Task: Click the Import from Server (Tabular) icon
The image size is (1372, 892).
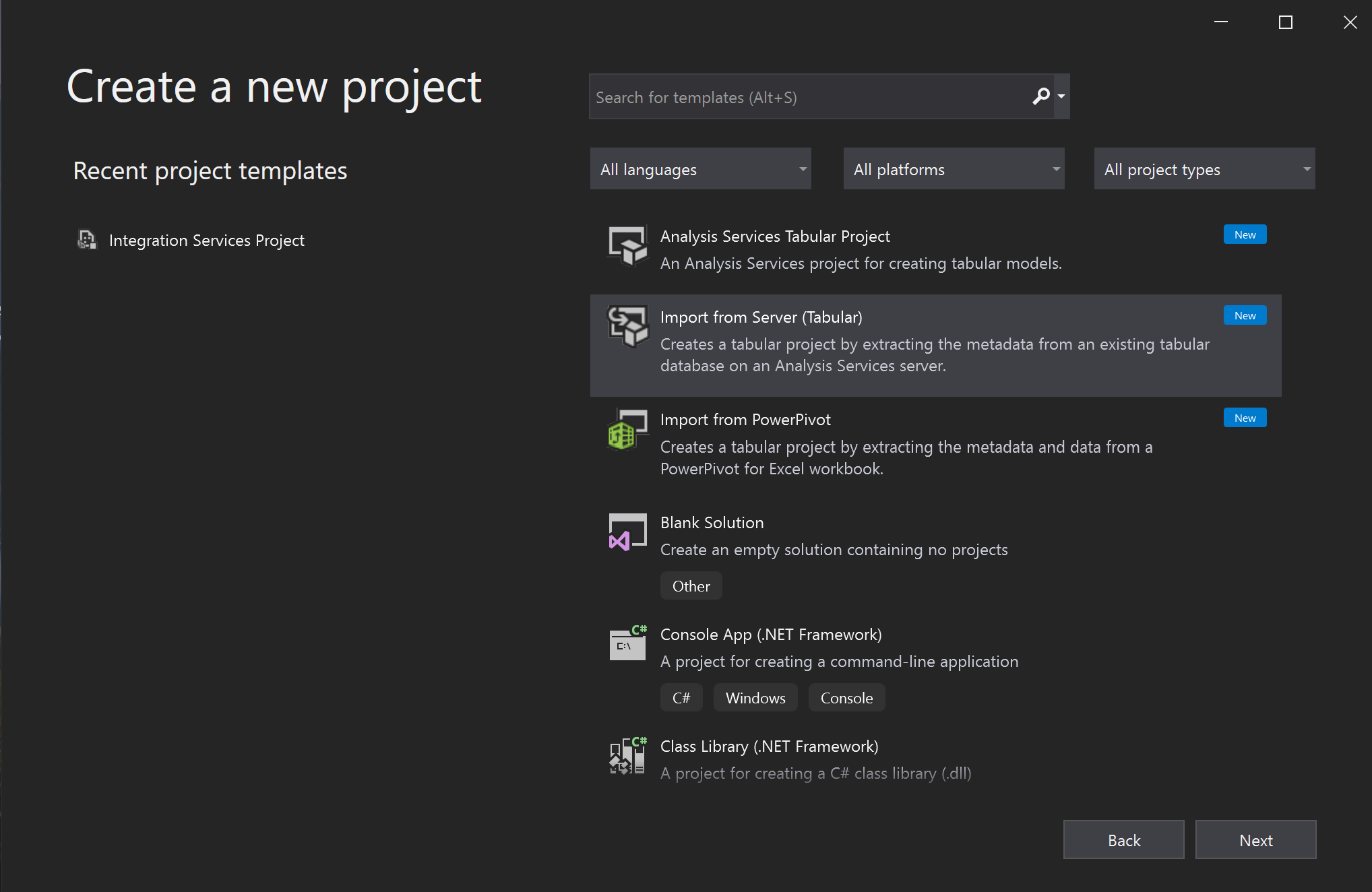Action: tap(628, 327)
